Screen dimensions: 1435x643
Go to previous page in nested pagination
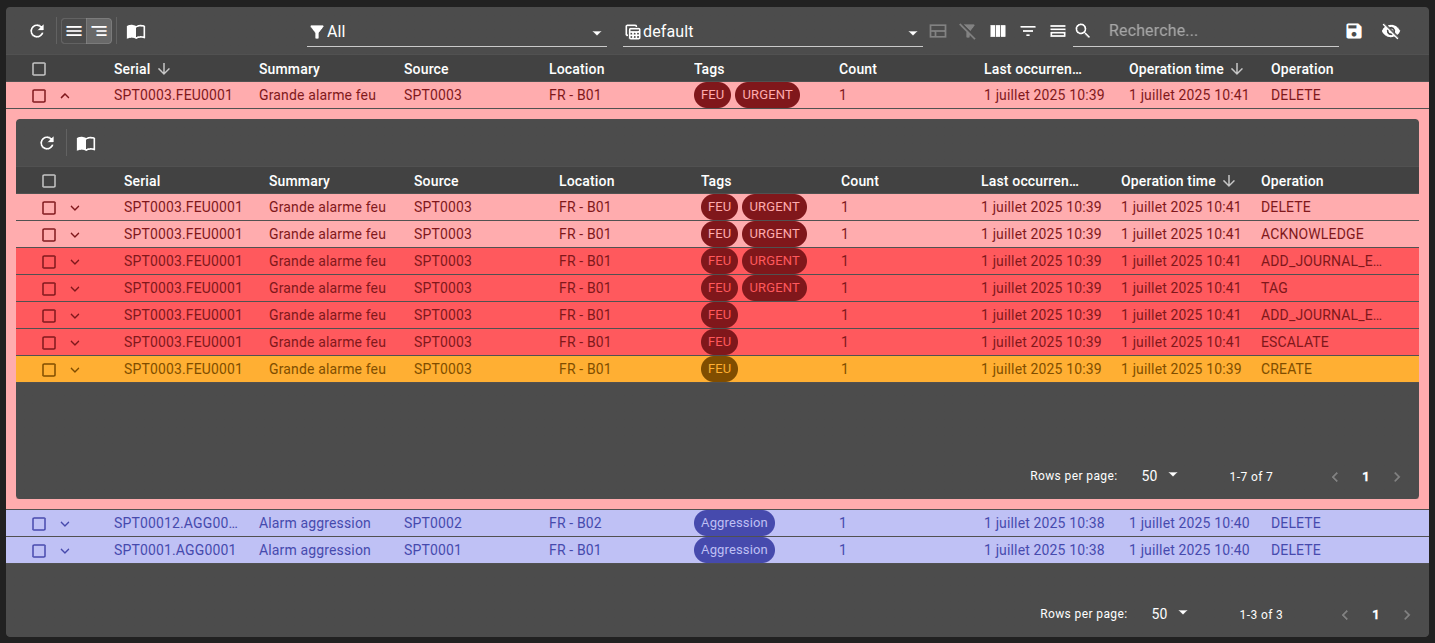pyautogui.click(x=1335, y=477)
